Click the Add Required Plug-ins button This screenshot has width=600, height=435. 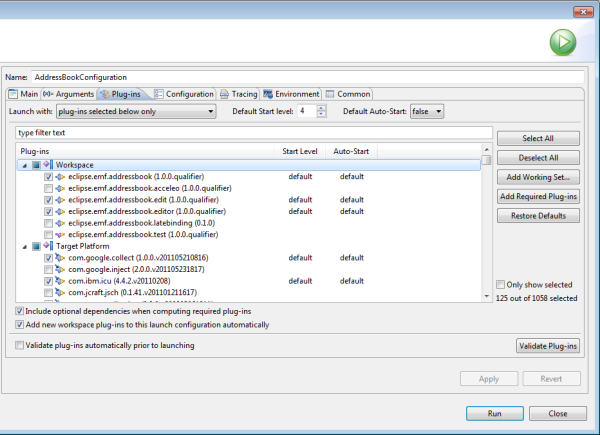[538, 196]
